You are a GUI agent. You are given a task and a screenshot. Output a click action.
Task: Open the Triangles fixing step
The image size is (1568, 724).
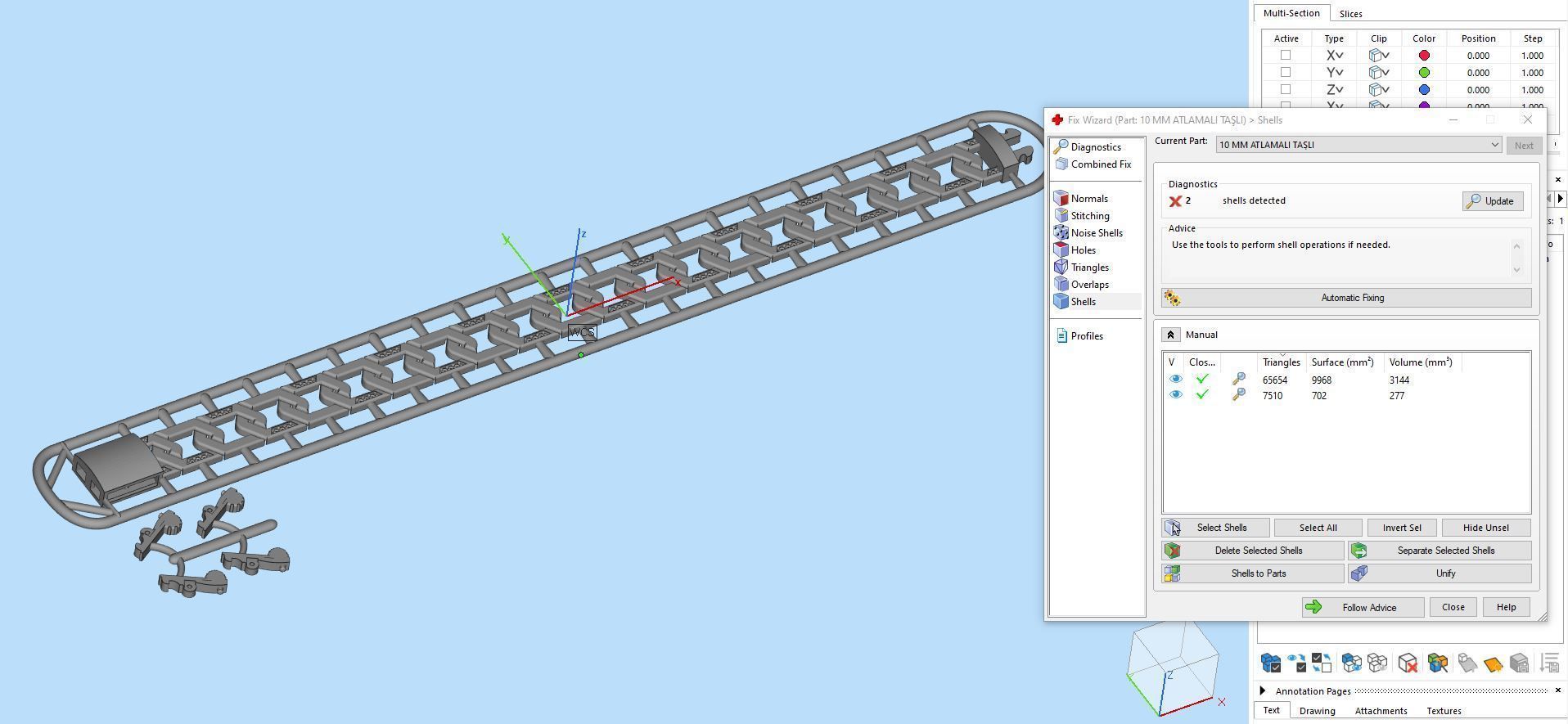1089,268
